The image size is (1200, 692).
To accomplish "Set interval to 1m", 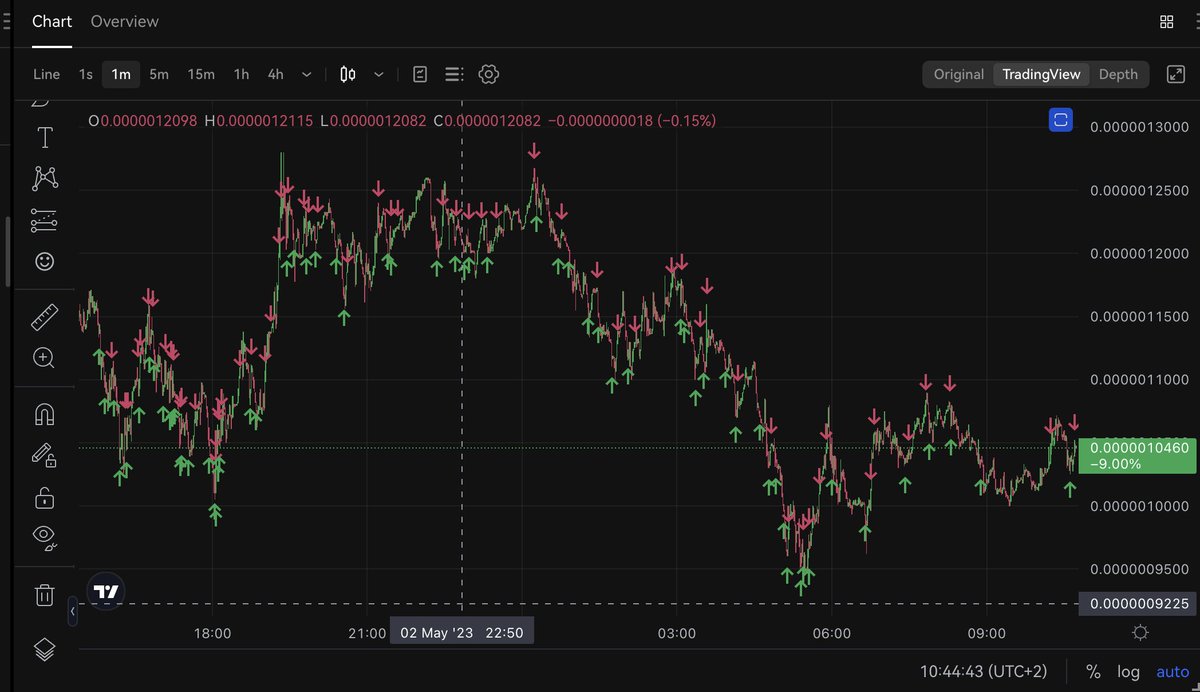I will click(x=121, y=74).
